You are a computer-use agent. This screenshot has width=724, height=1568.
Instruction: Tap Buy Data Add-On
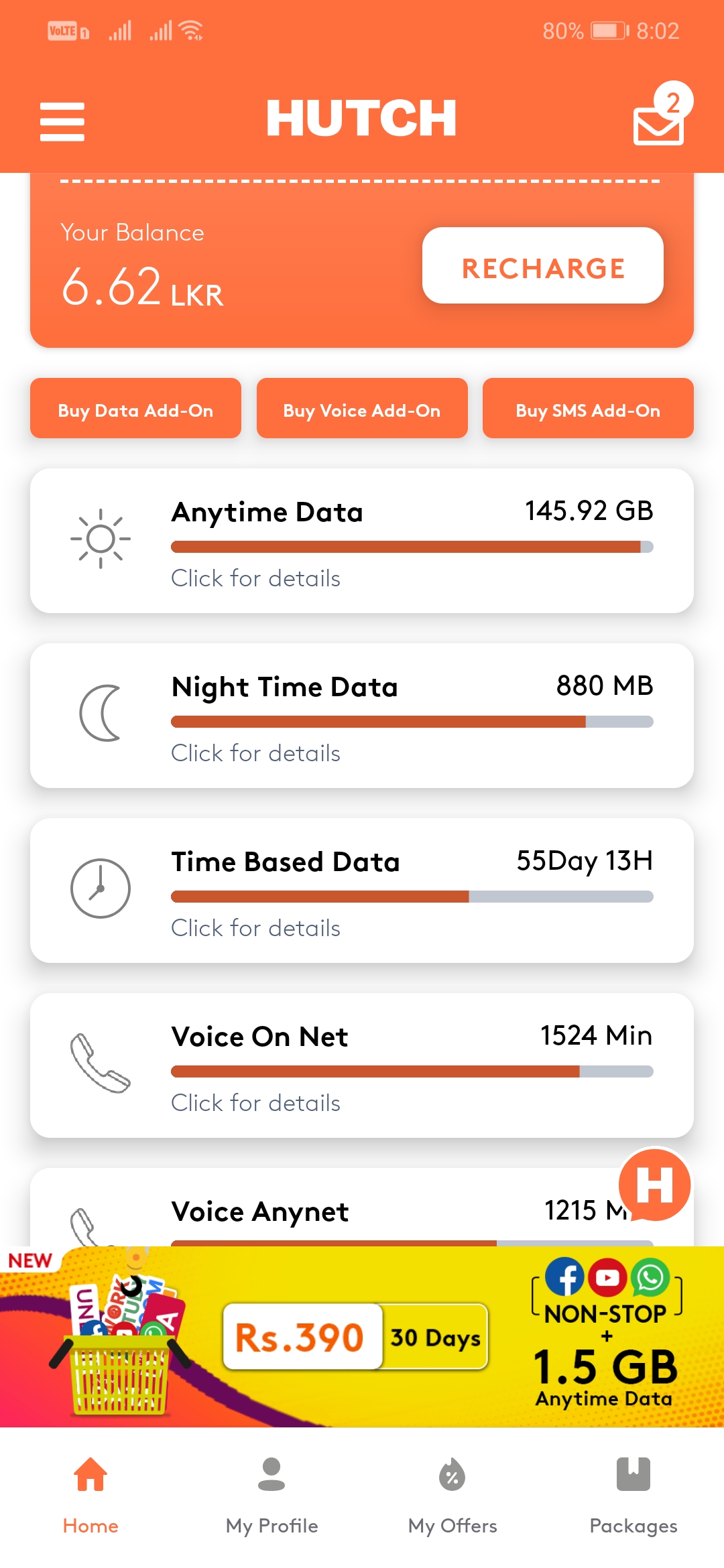(135, 408)
